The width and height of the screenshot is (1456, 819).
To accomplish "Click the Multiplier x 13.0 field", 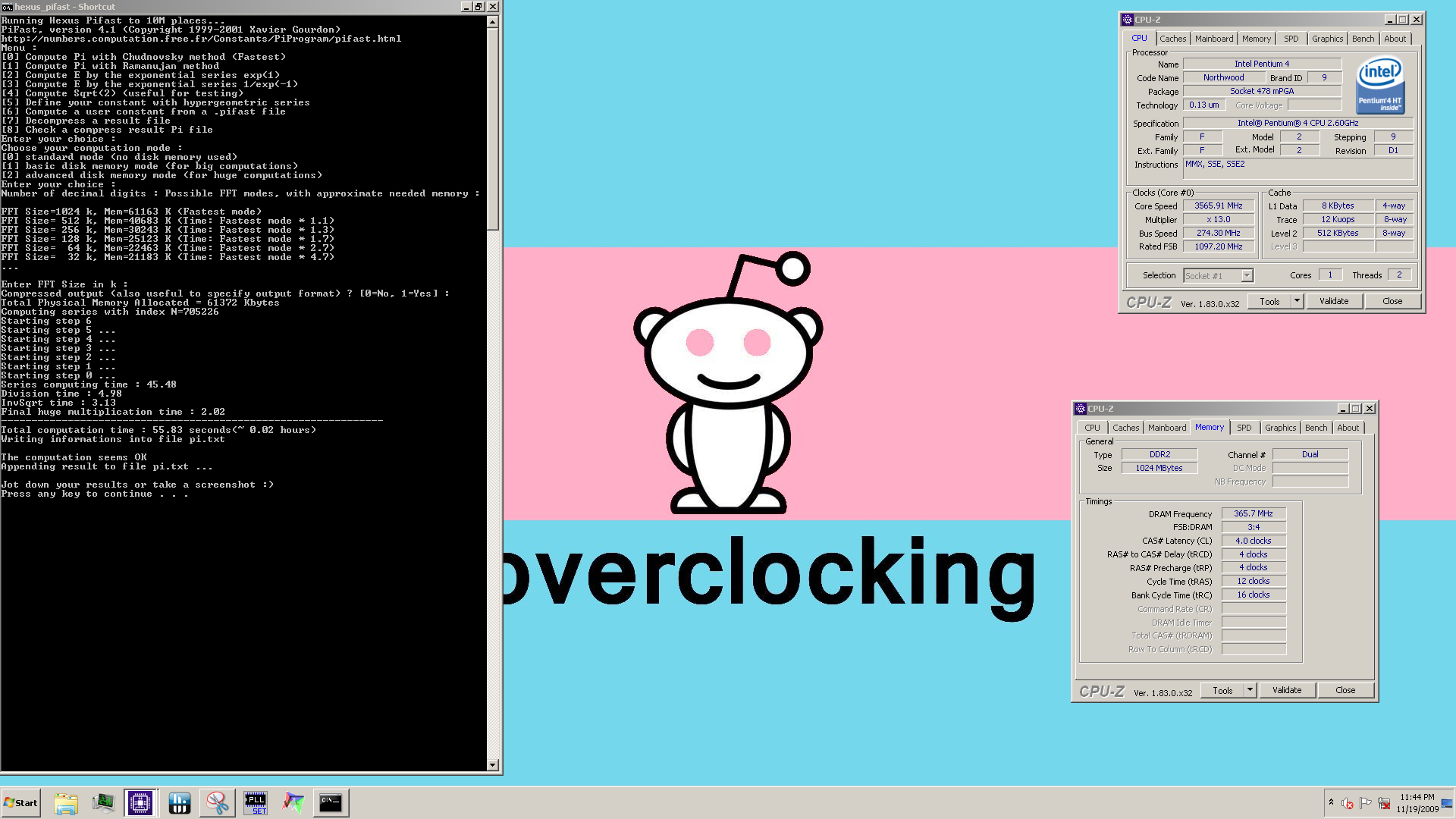I will point(1219,219).
